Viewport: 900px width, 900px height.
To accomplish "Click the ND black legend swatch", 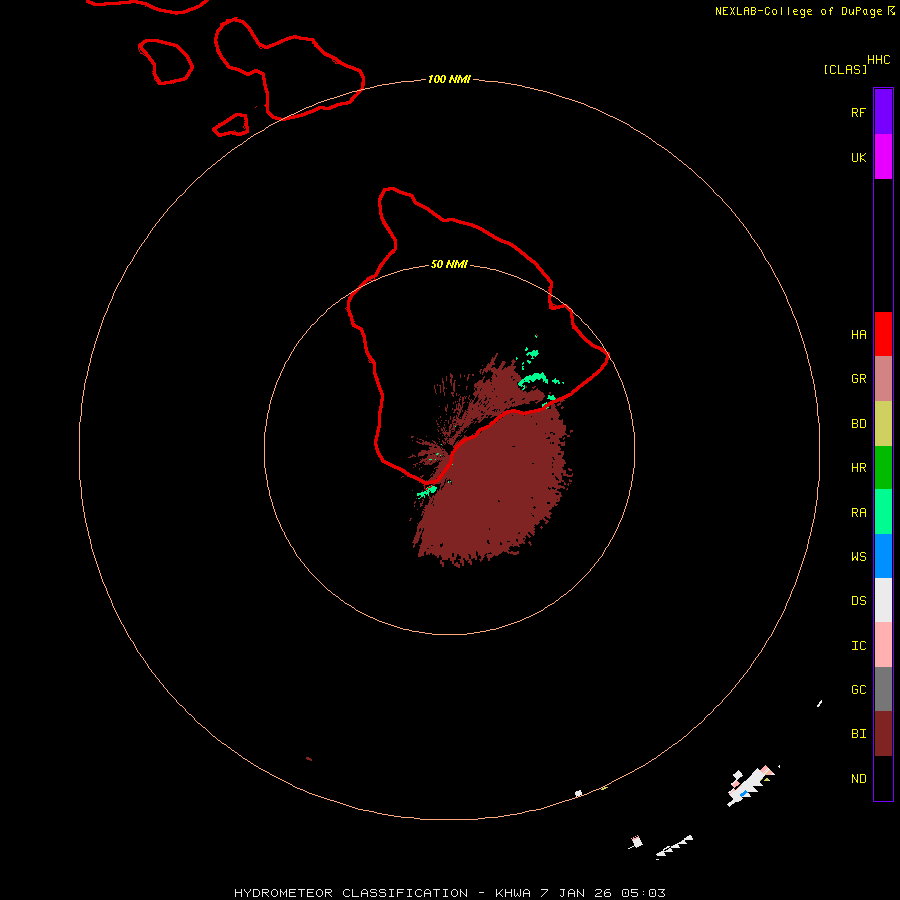I will click(x=883, y=778).
